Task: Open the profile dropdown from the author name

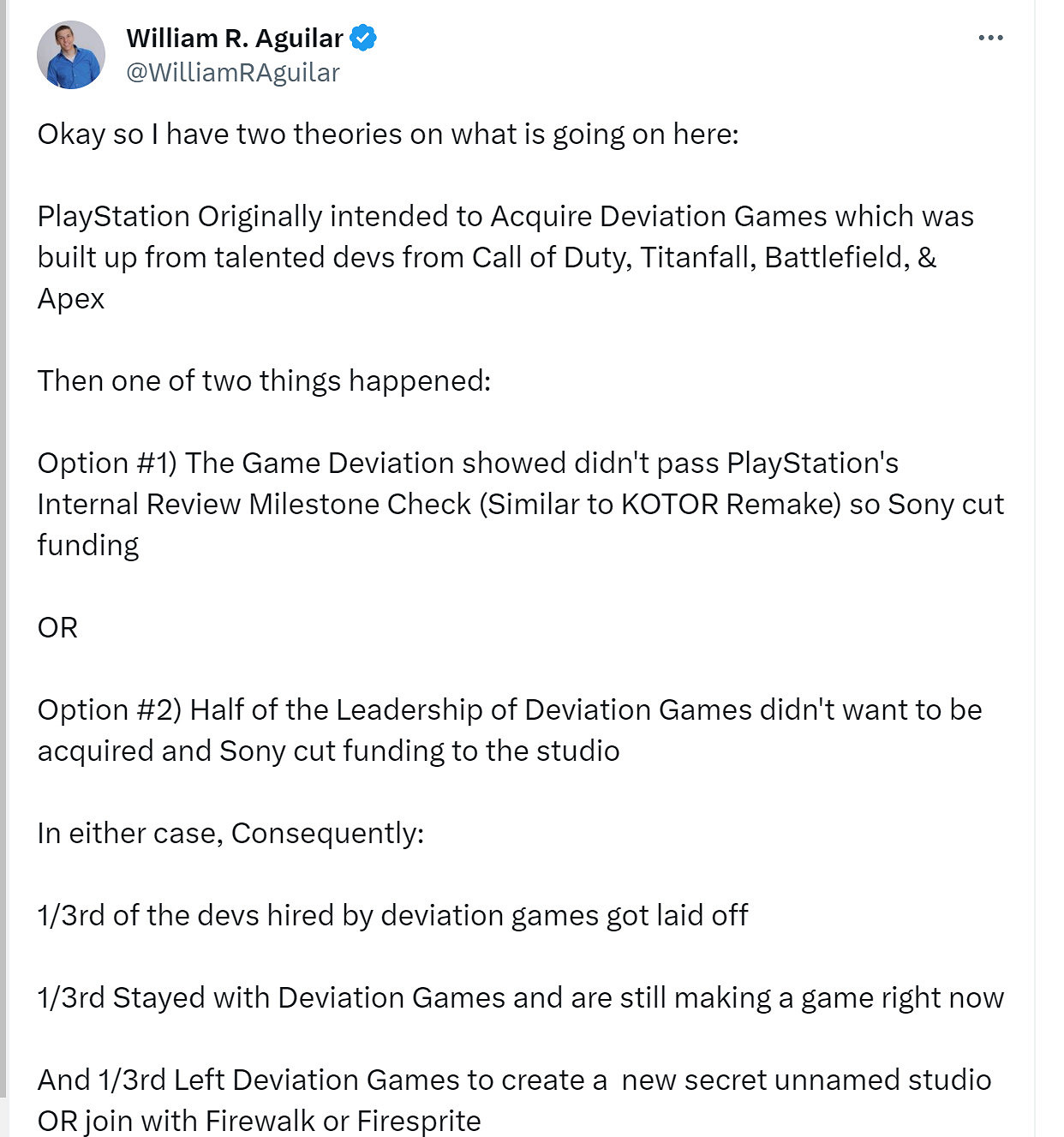Action: [x=236, y=38]
